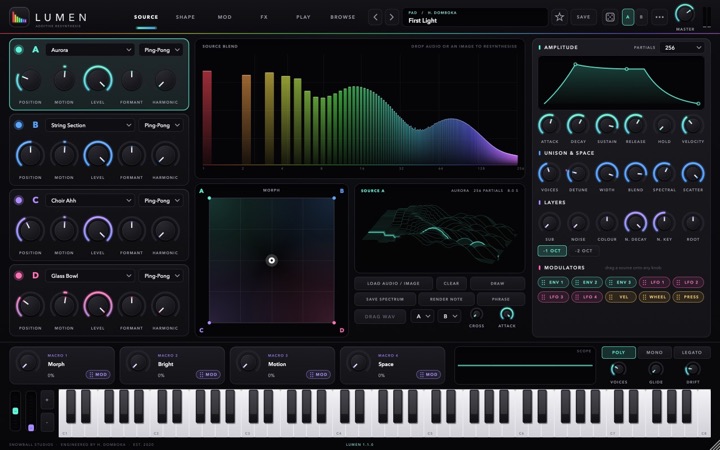Select the LFO 4 modulator chip
This screenshot has height=450, width=720.
coord(587,297)
